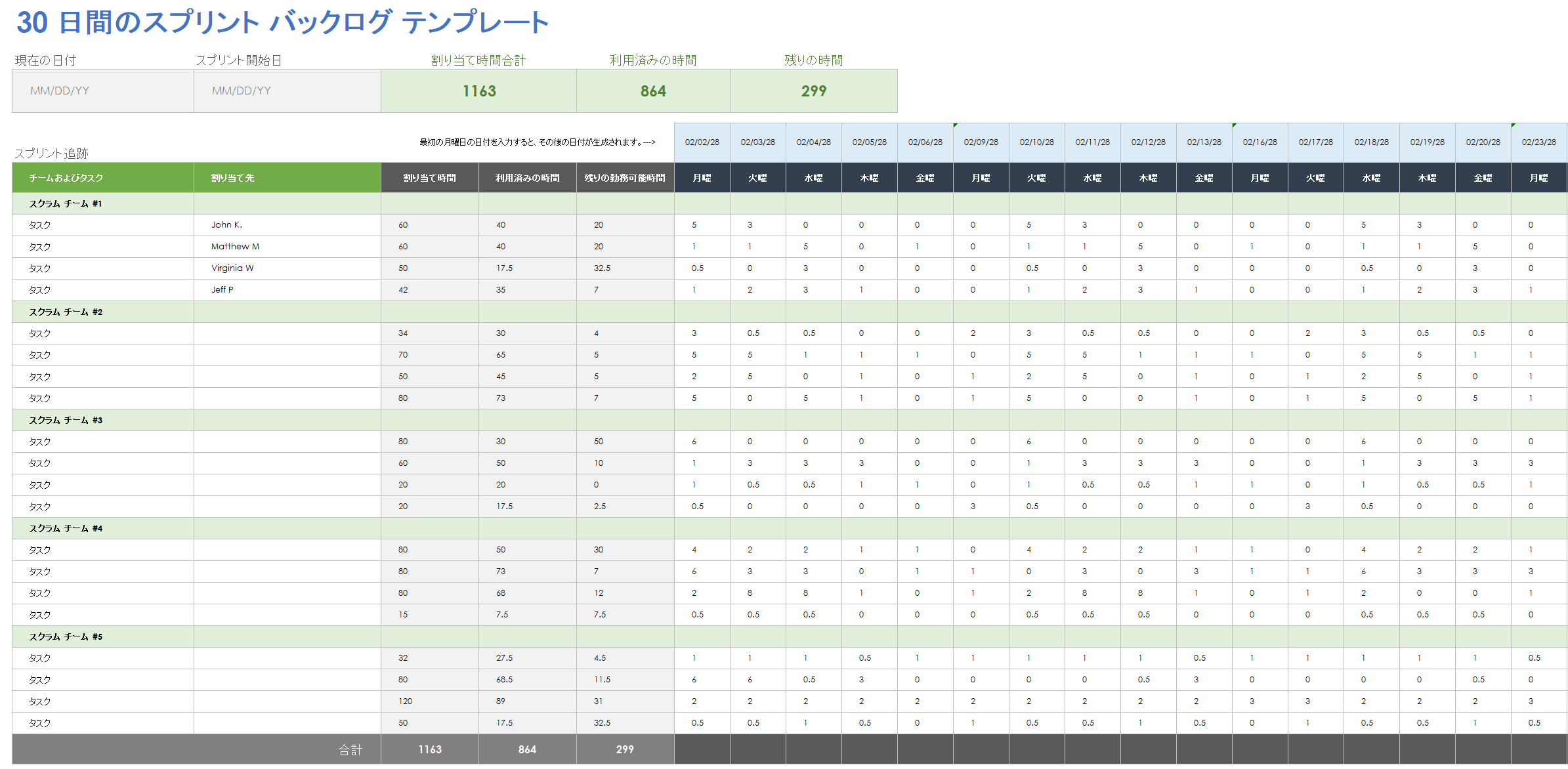The height and width of the screenshot is (769, 1568).
Task: Select 864 in the 合計 totals row
Action: [x=528, y=749]
